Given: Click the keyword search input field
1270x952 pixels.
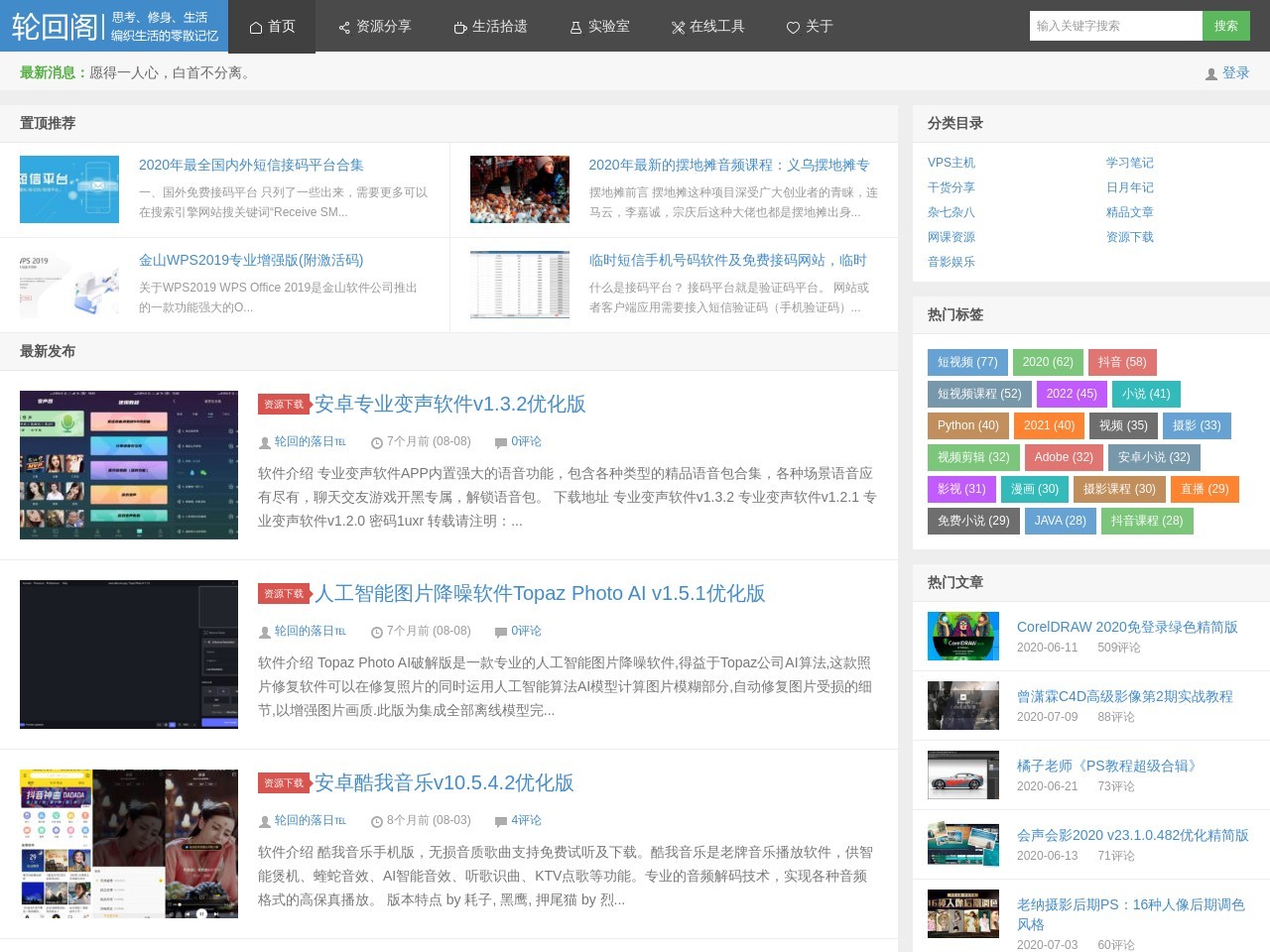Looking at the screenshot, I should click(1115, 26).
